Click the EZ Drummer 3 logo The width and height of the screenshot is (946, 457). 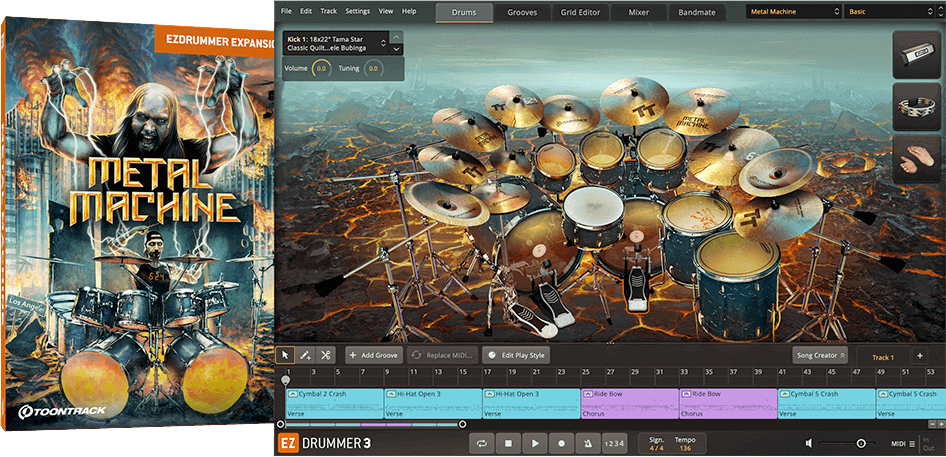click(325, 444)
